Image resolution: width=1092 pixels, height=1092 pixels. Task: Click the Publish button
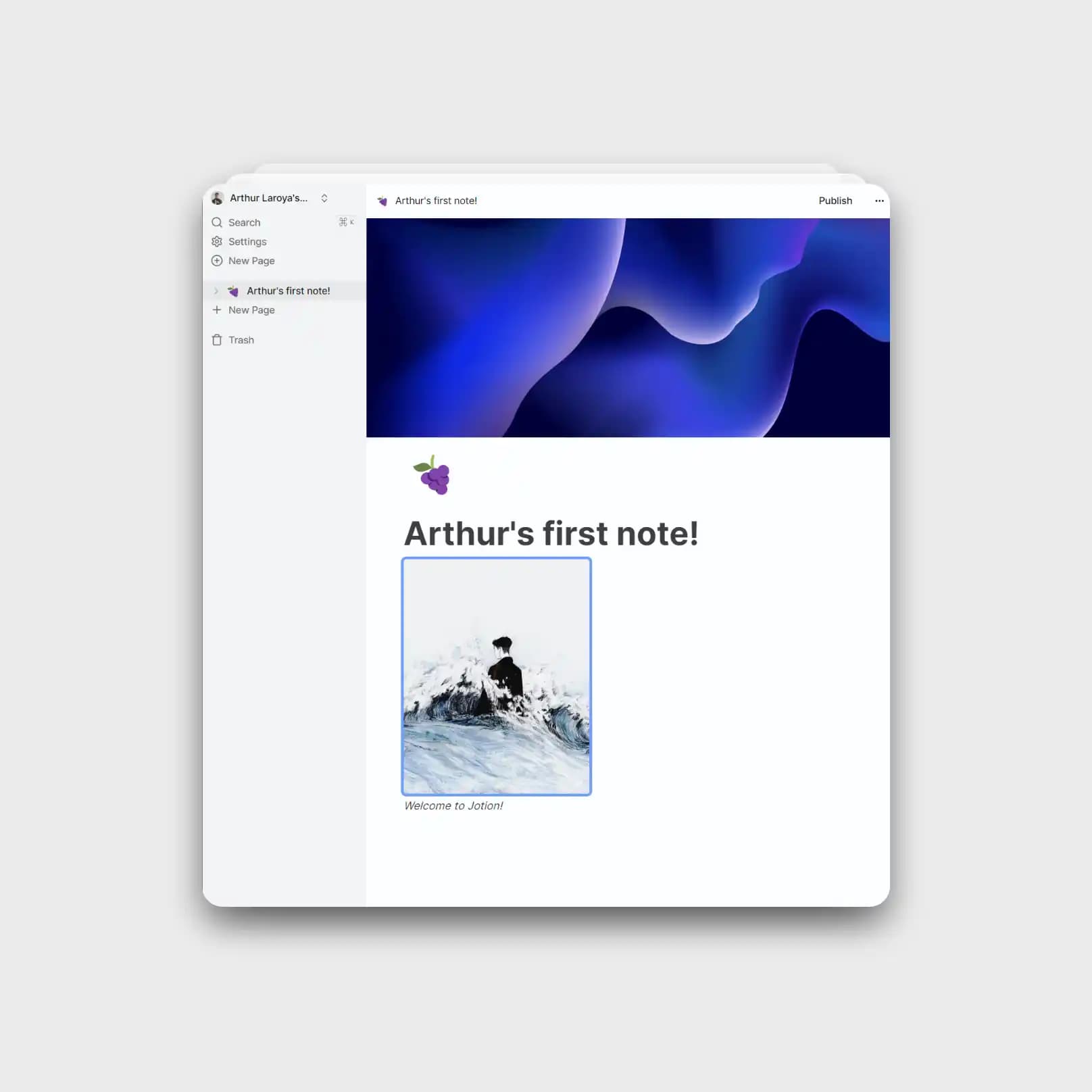tap(835, 201)
